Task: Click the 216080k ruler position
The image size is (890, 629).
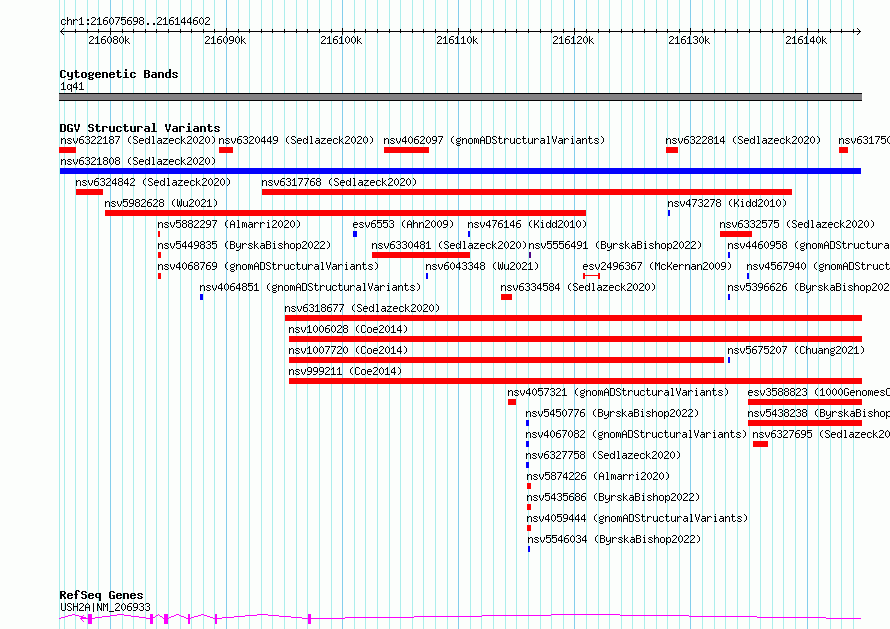Action: pyautogui.click(x=109, y=41)
